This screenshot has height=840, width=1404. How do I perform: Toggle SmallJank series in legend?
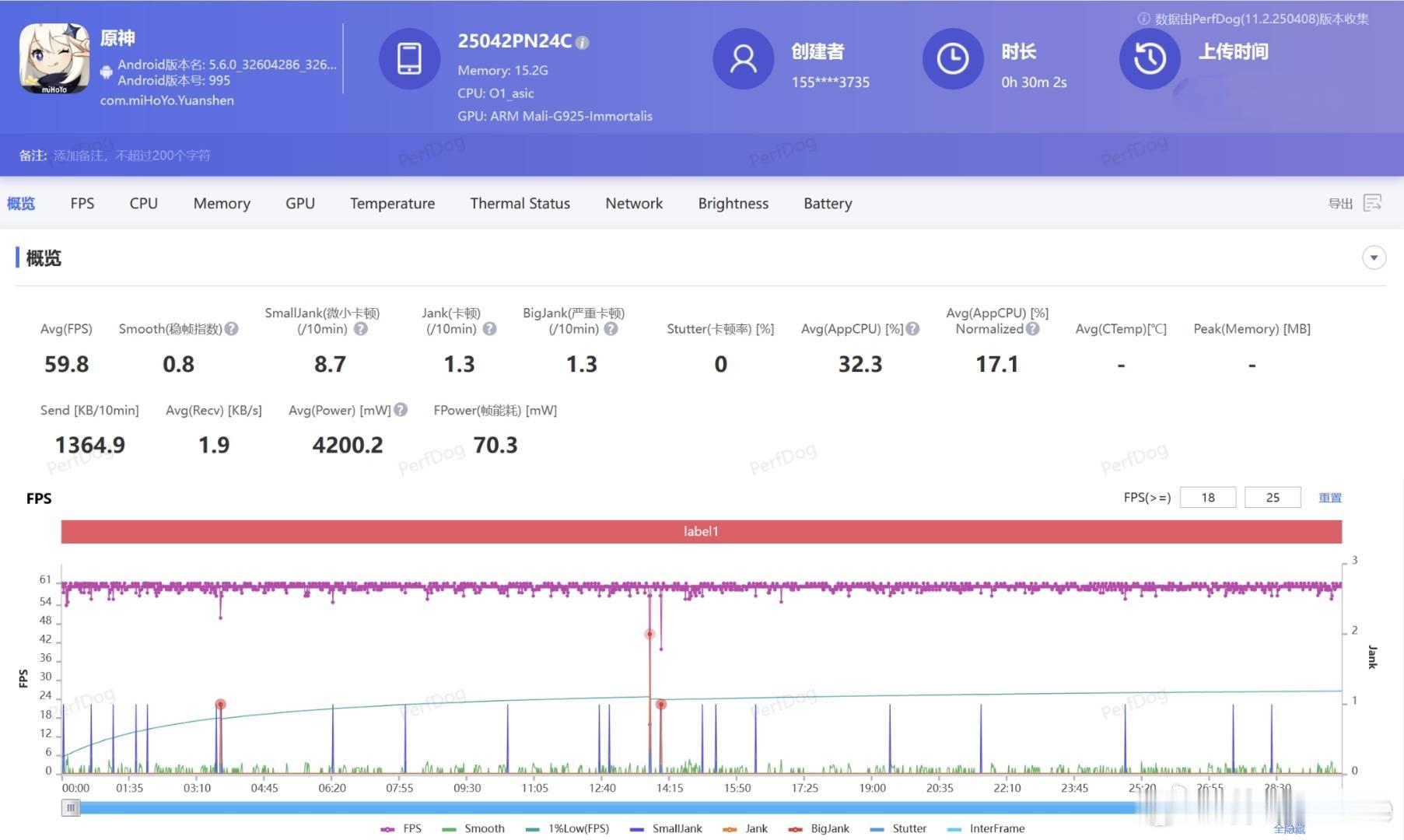[x=666, y=829]
